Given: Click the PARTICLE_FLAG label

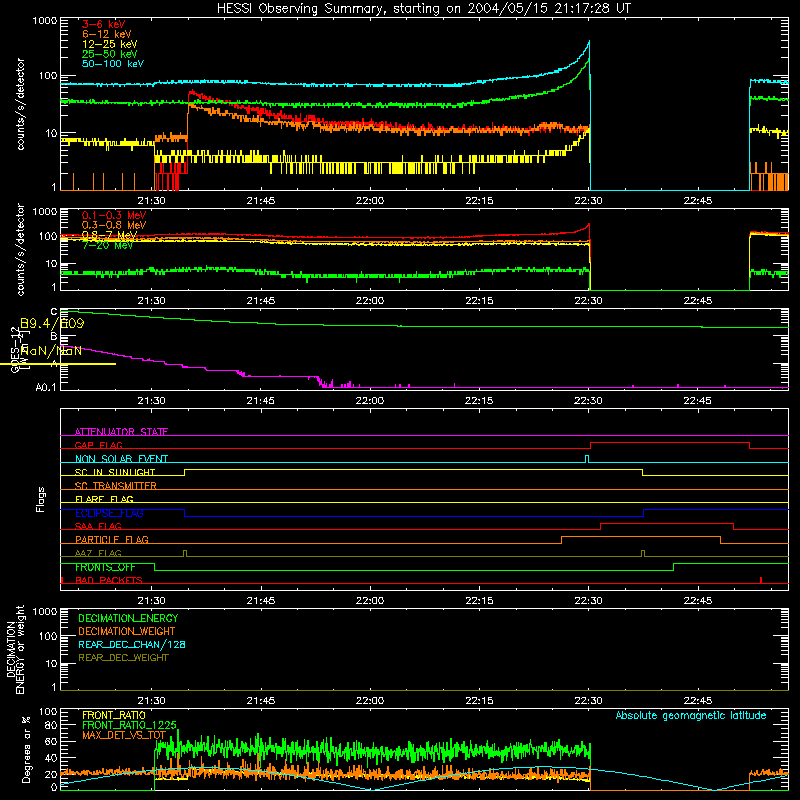Looking at the screenshot, I should (x=112, y=539).
